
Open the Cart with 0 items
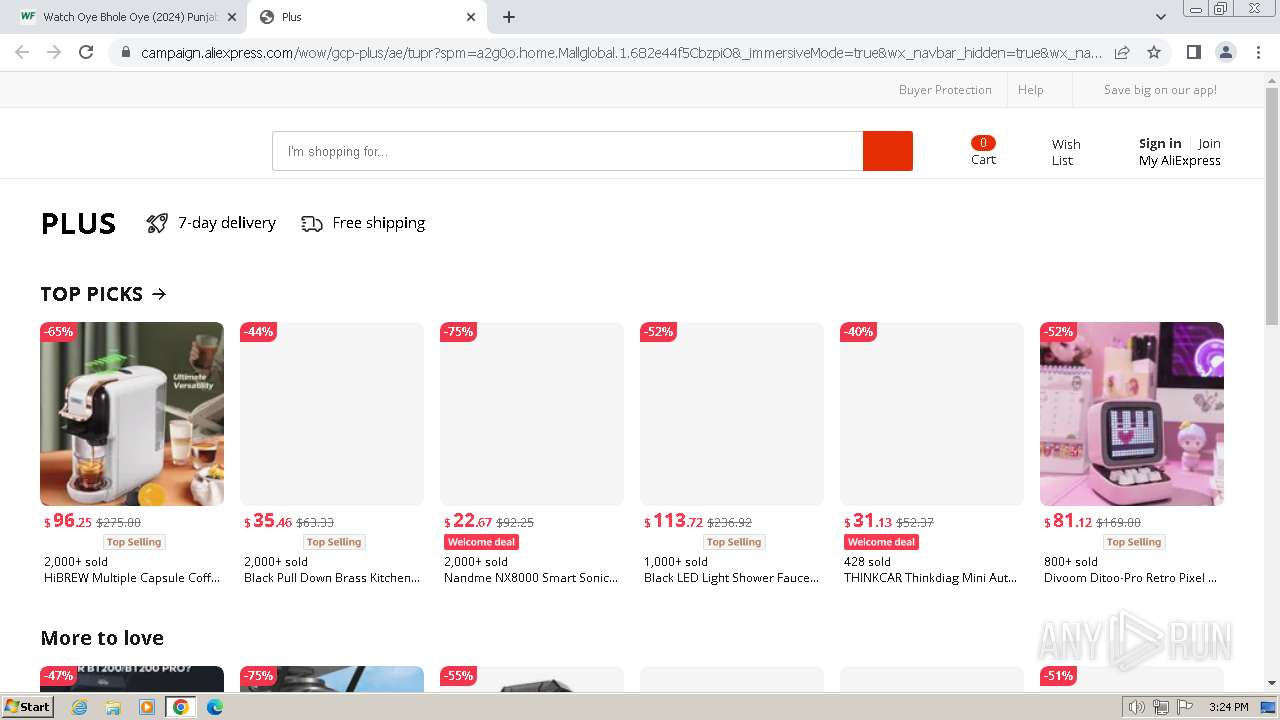[x=983, y=151]
